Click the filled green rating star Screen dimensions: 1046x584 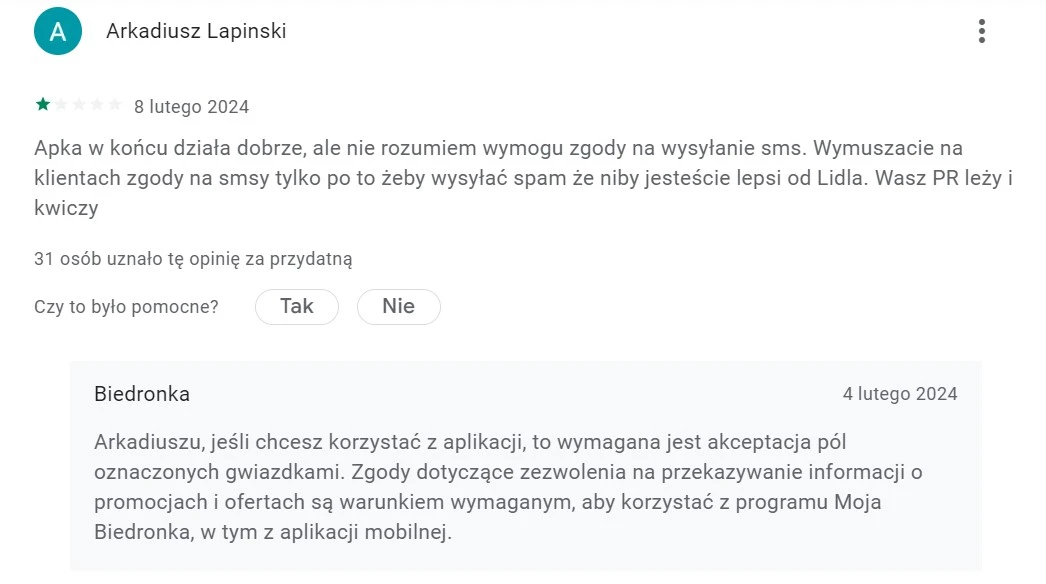coord(43,105)
